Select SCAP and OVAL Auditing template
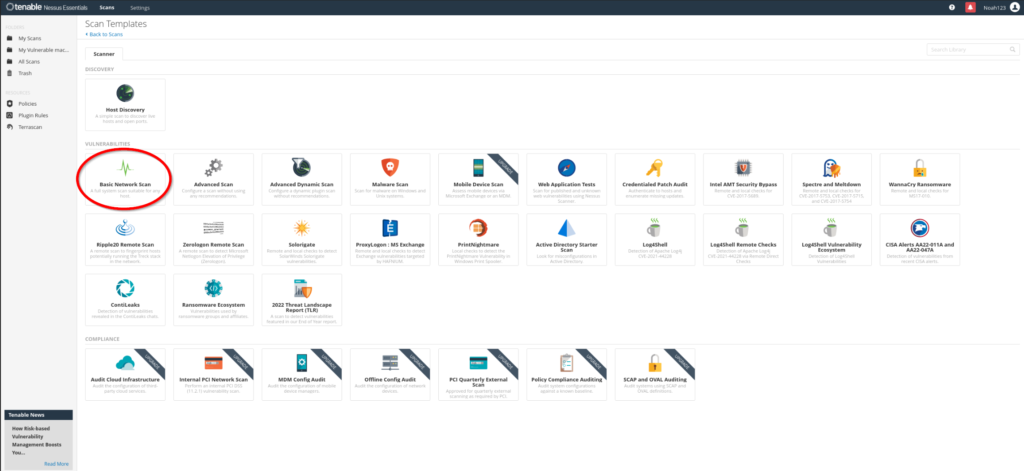Screen dimensions: 1024x471 pos(654,374)
